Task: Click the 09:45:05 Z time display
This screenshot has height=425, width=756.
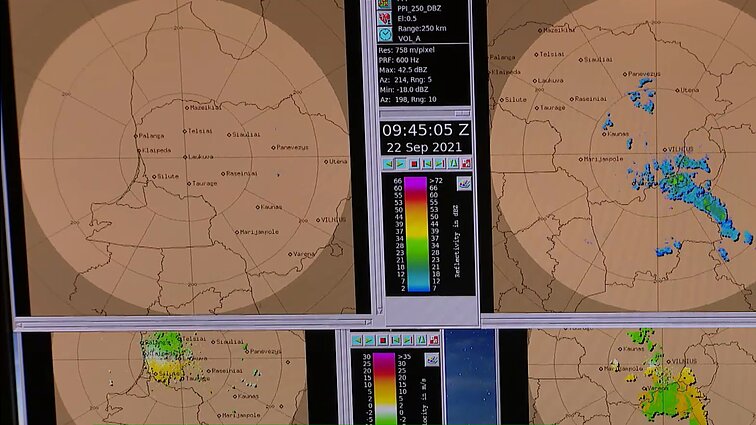Action: (425, 130)
